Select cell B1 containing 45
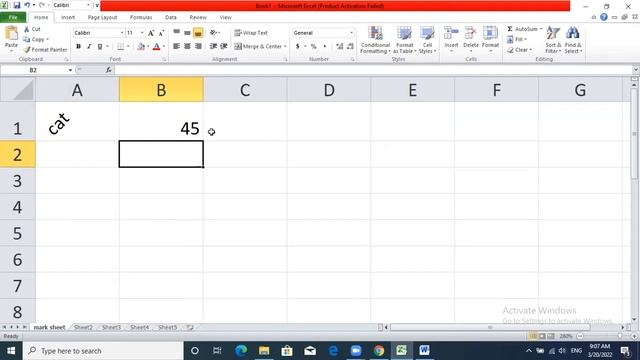640x360 pixels. [161, 122]
